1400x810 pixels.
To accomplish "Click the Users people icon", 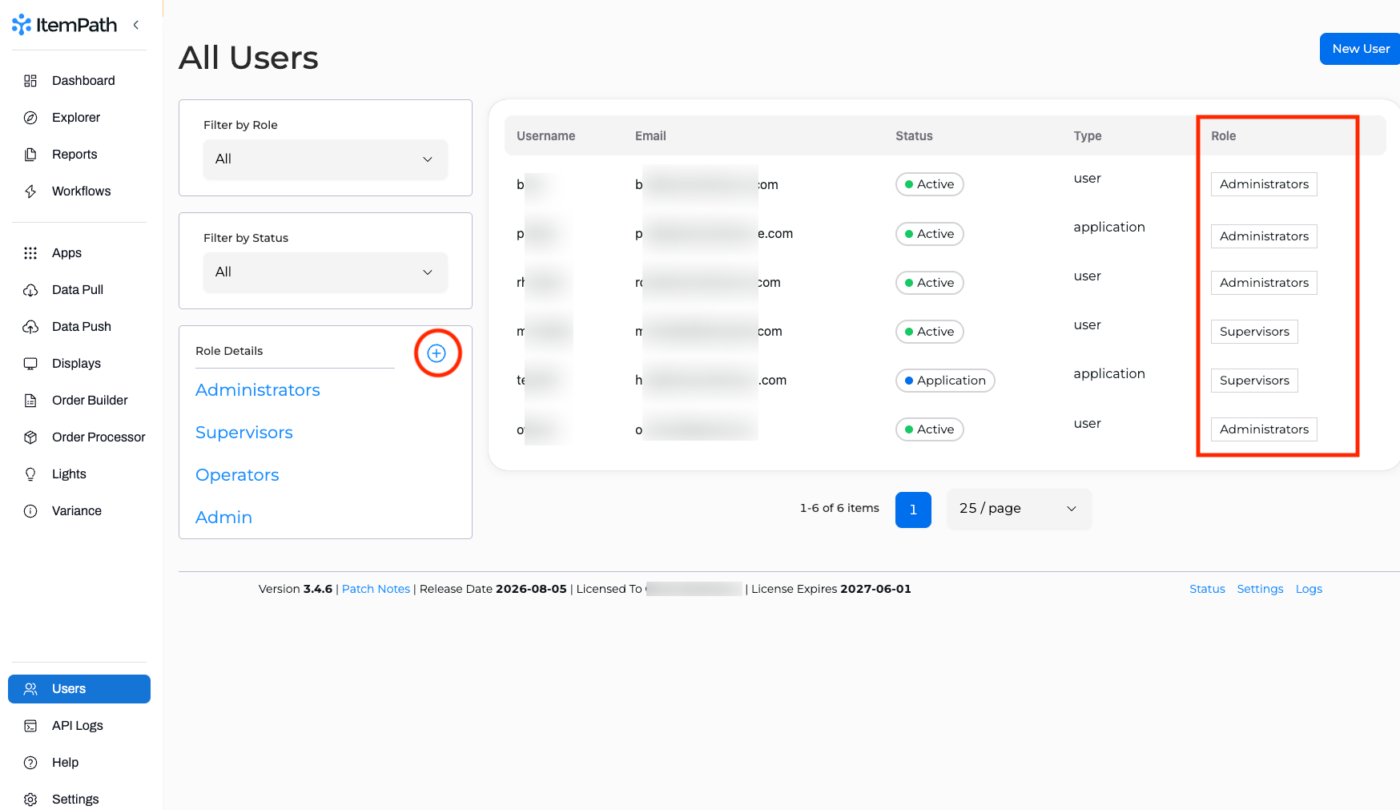I will click(30, 689).
